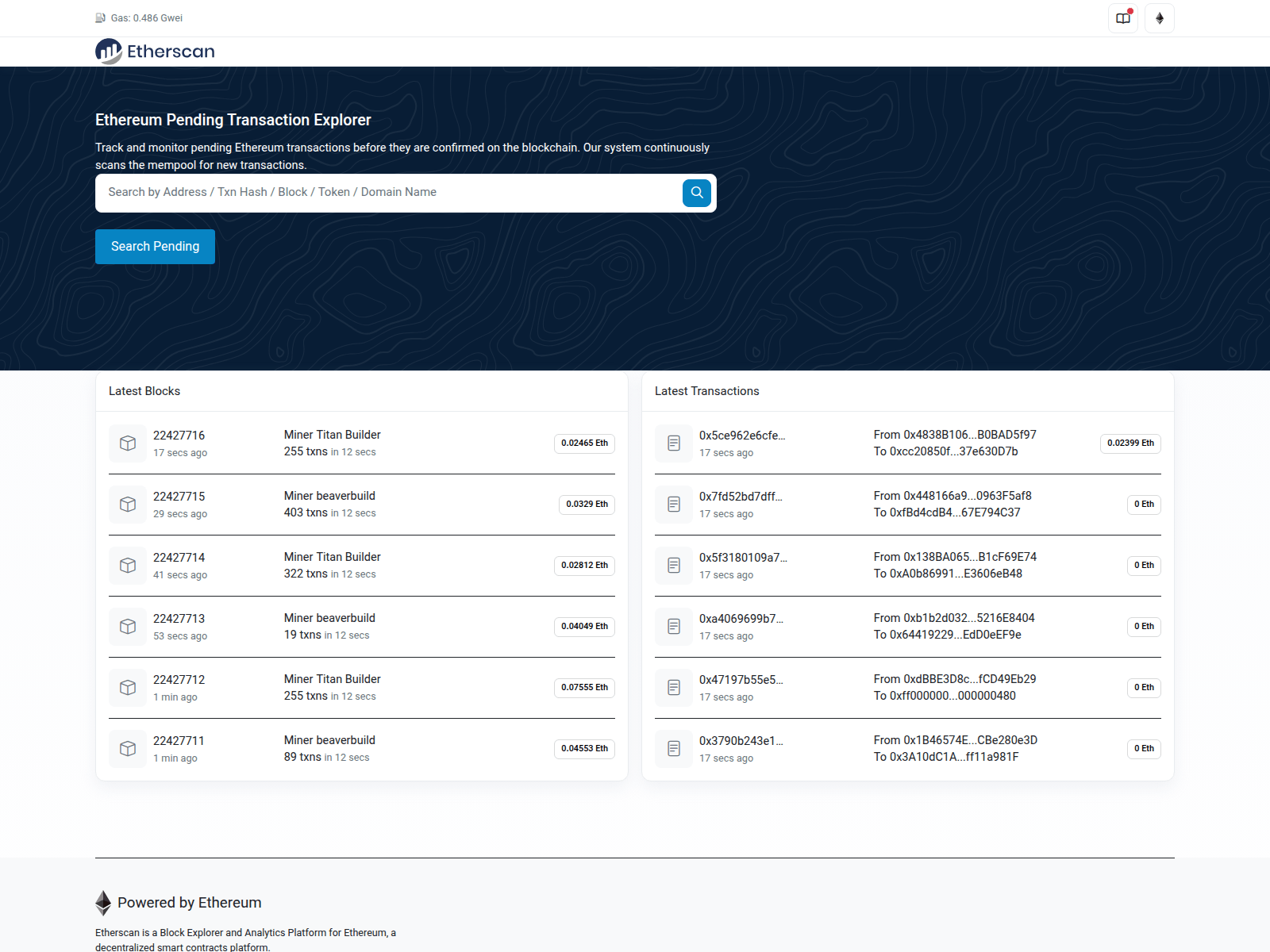This screenshot has height=952, width=1270.
Task: Select the block cube icon for block 22427716
Action: tap(127, 443)
